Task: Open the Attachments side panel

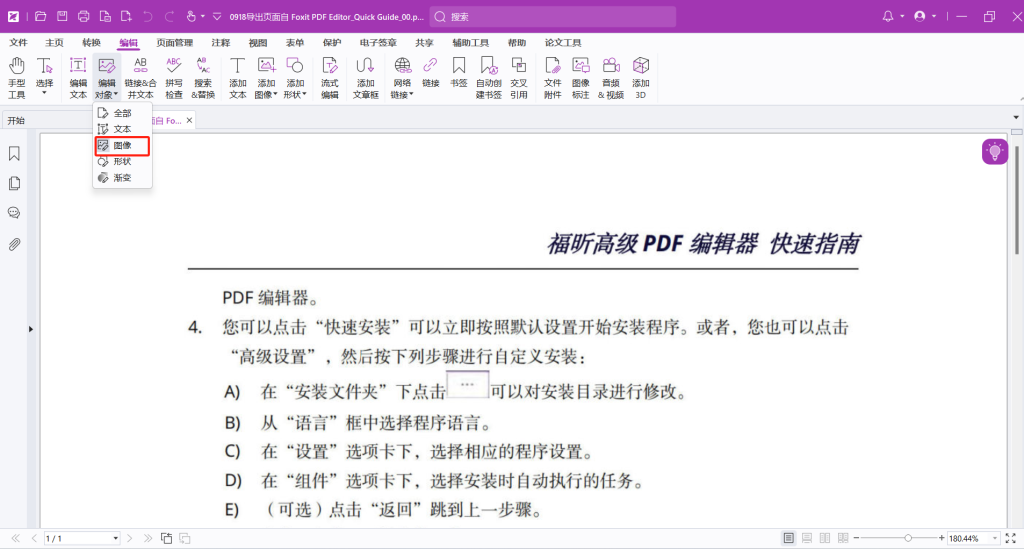Action: coord(14,244)
